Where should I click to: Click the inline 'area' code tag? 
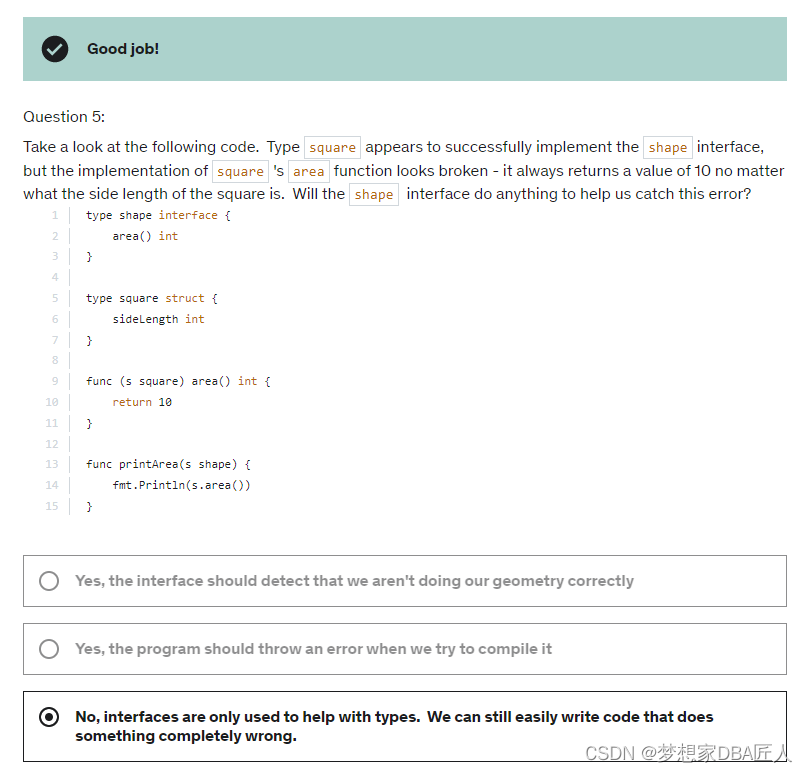pyautogui.click(x=308, y=171)
